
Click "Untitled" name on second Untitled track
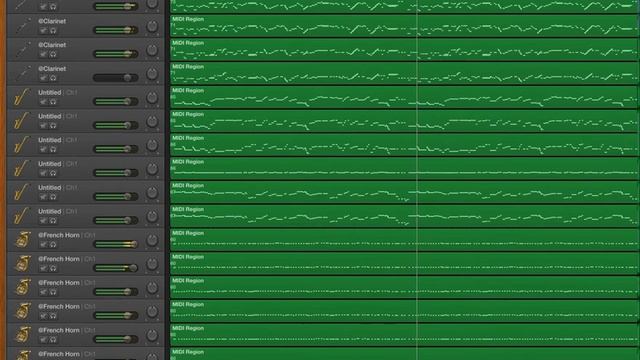[x=49, y=116]
